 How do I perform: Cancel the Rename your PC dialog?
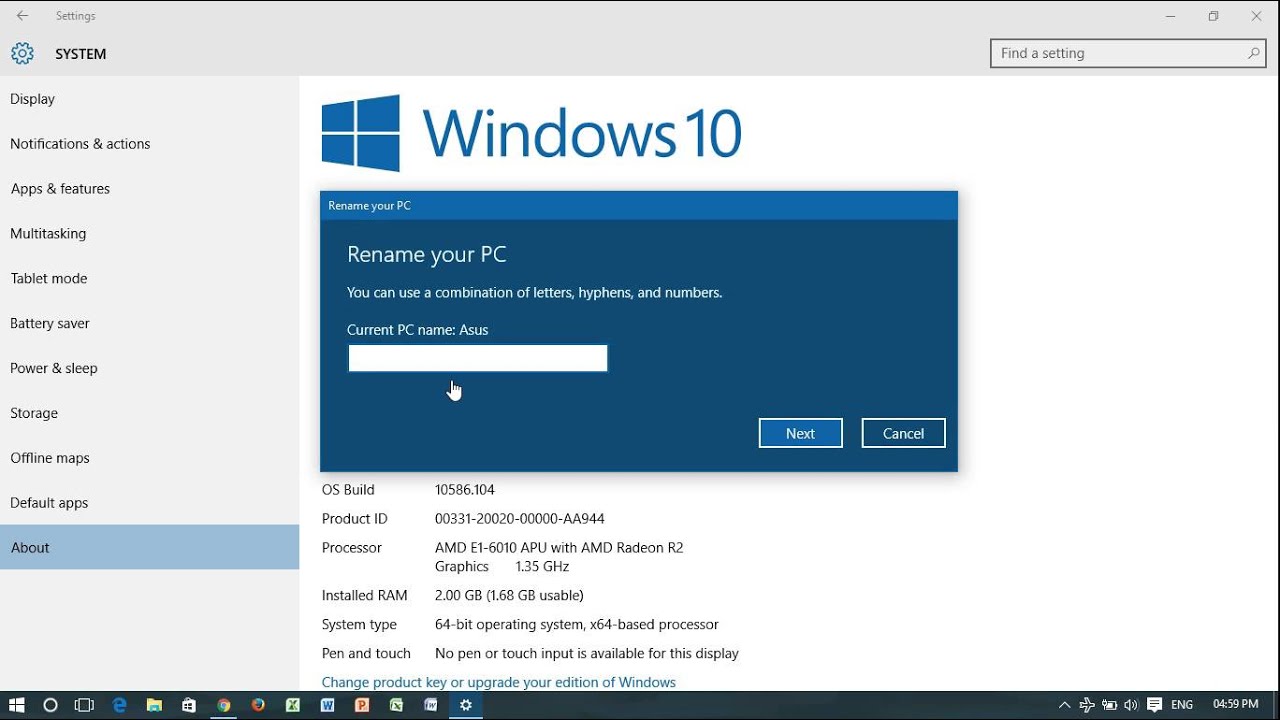coord(903,433)
